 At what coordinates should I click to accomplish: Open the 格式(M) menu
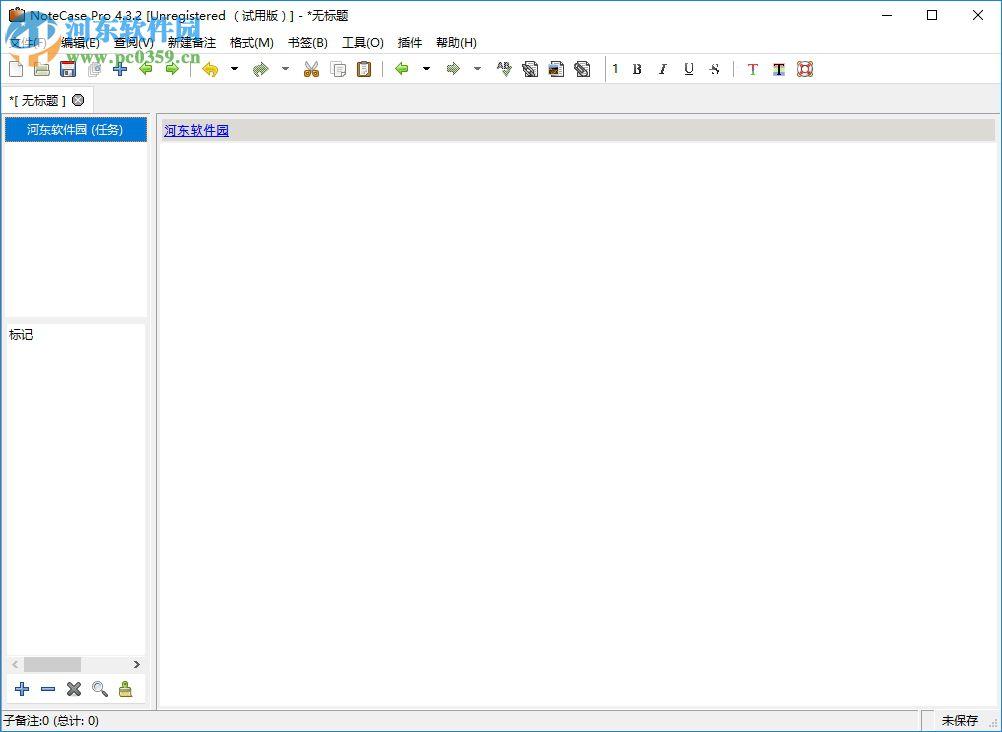(251, 42)
